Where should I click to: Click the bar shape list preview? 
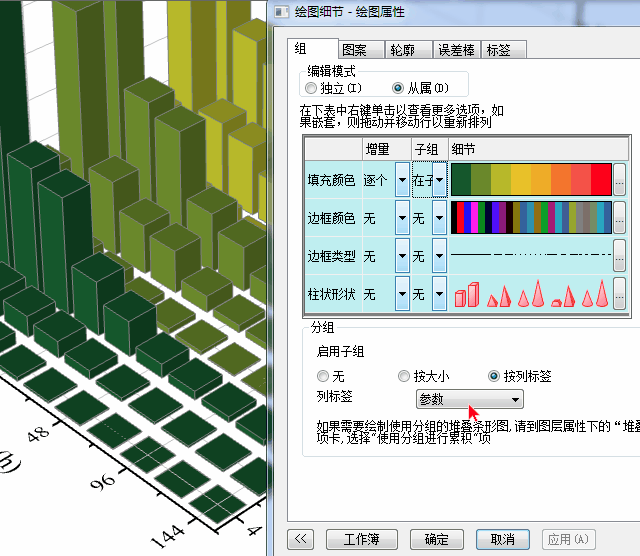tap(530, 294)
